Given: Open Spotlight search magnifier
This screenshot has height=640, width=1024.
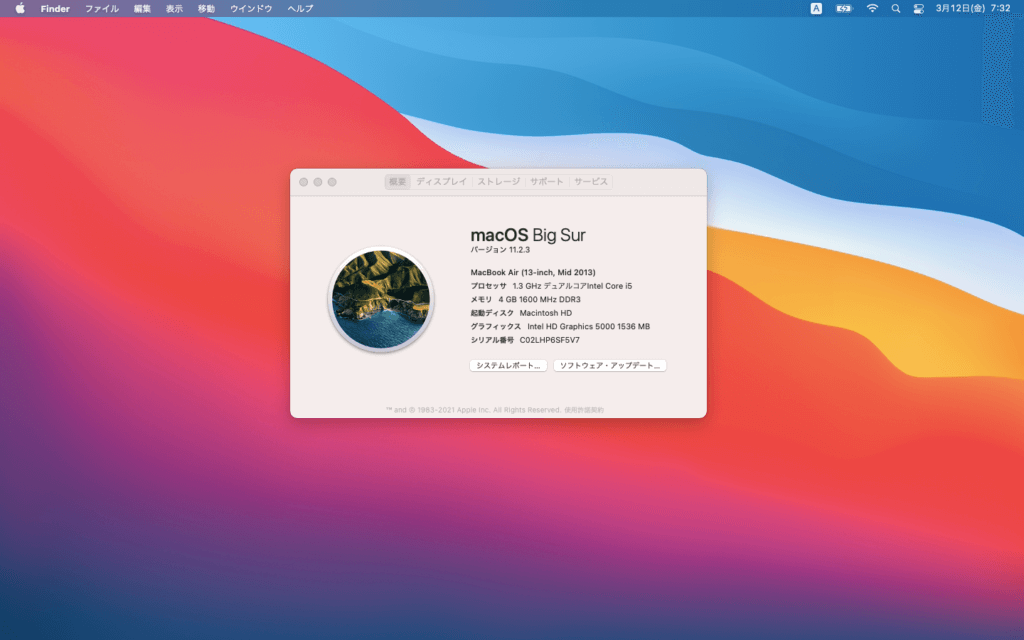Looking at the screenshot, I should pyautogui.click(x=895, y=8).
